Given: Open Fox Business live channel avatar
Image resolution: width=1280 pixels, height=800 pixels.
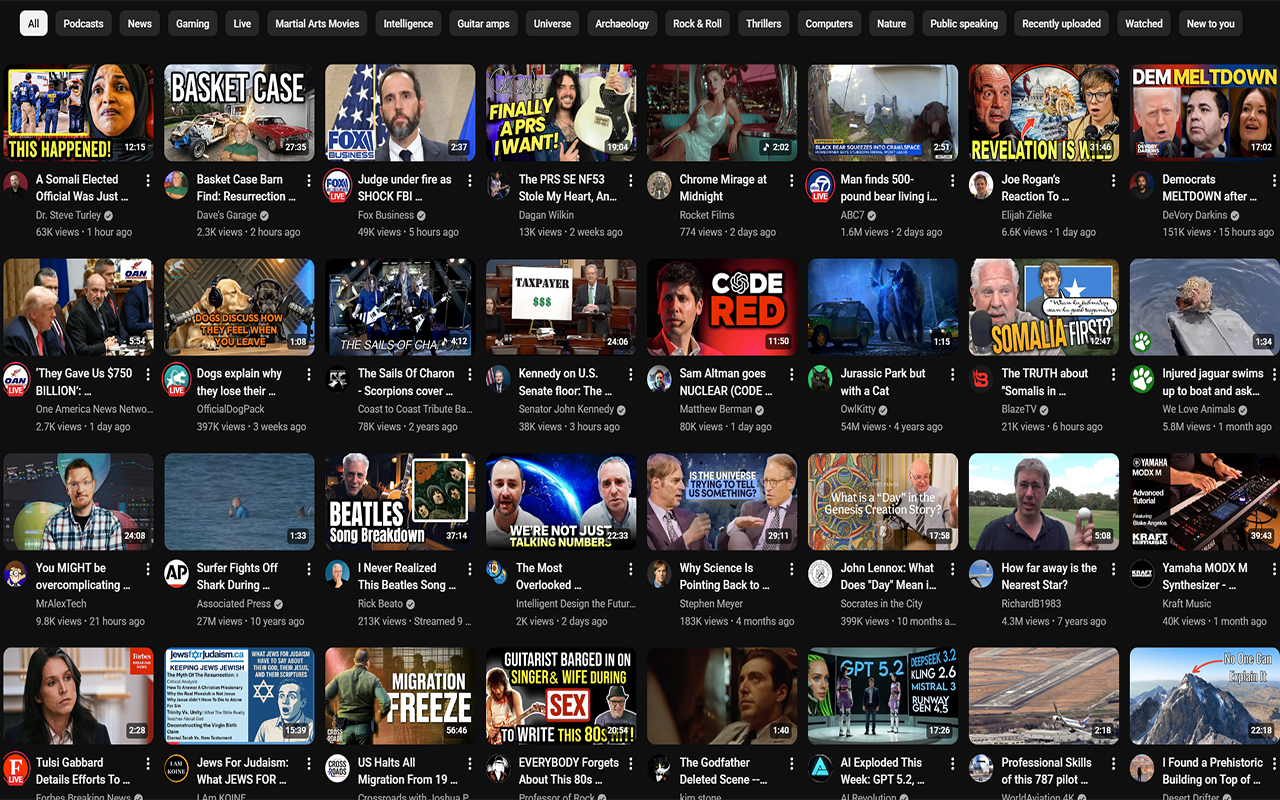Looking at the screenshot, I should pyautogui.click(x=337, y=186).
